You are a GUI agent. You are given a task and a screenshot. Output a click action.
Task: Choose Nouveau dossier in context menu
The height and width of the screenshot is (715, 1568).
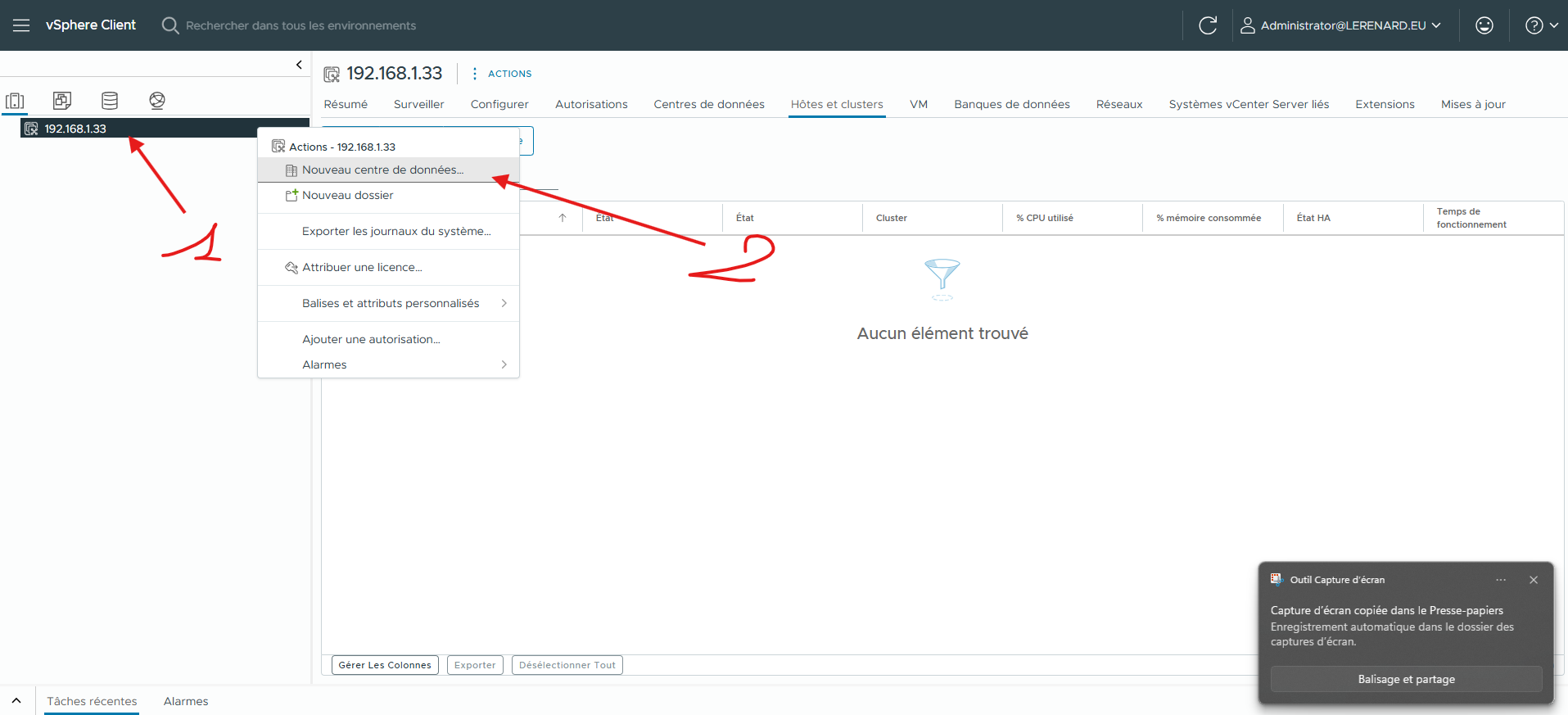click(x=388, y=195)
